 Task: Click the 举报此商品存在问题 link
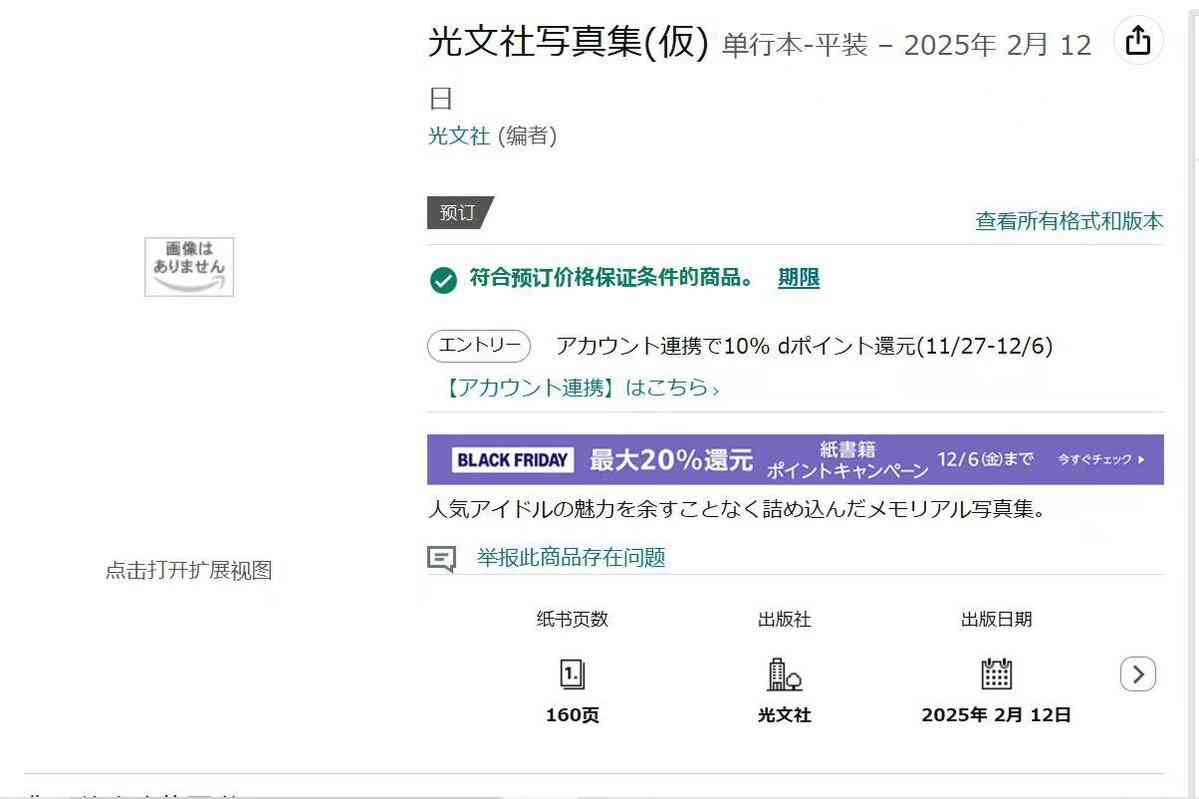coord(571,557)
